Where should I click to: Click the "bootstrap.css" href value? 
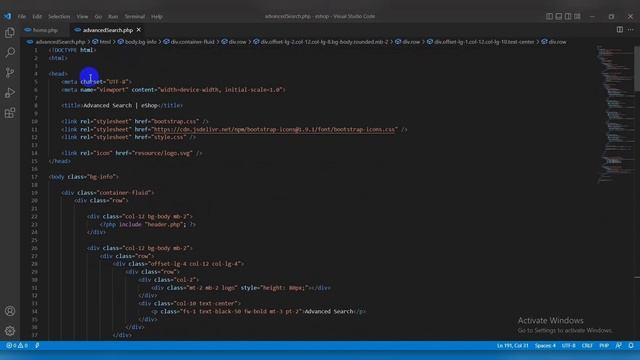point(176,121)
